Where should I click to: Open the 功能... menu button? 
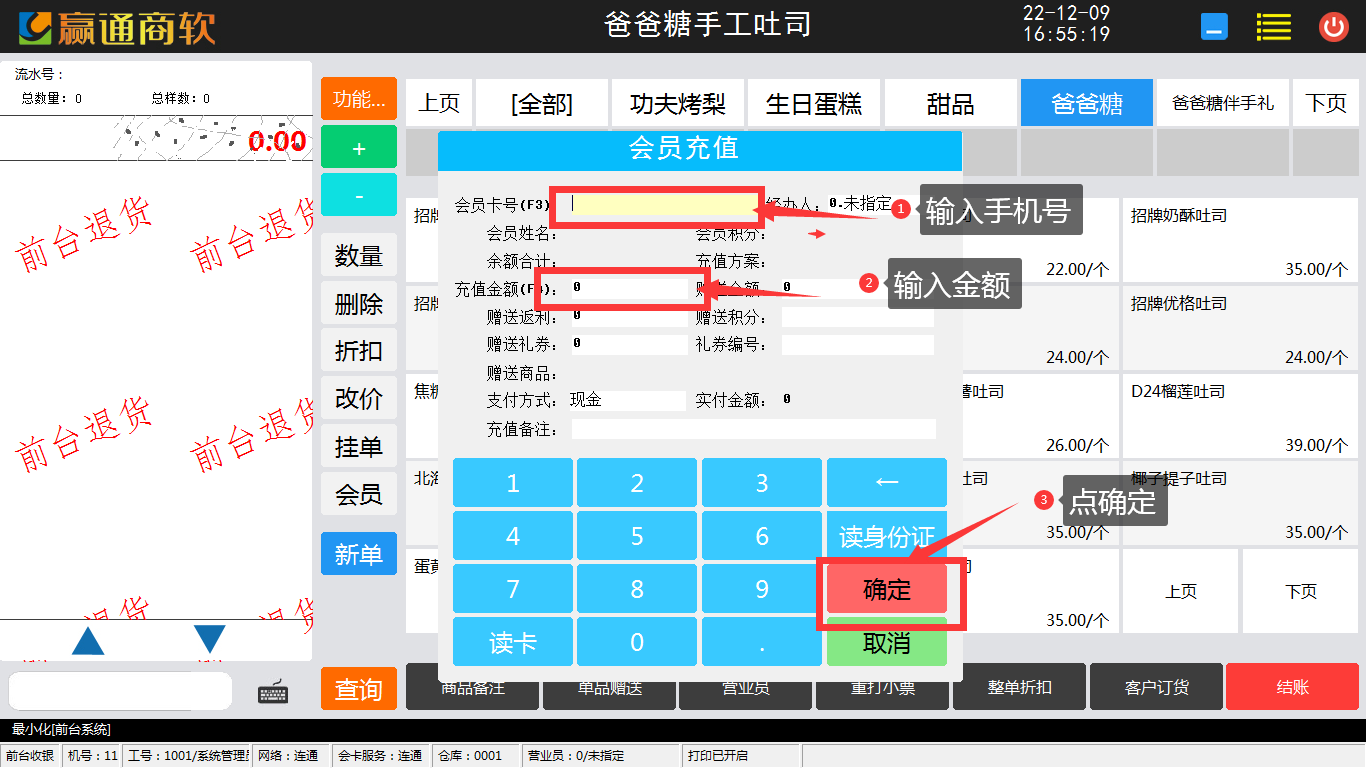click(359, 99)
